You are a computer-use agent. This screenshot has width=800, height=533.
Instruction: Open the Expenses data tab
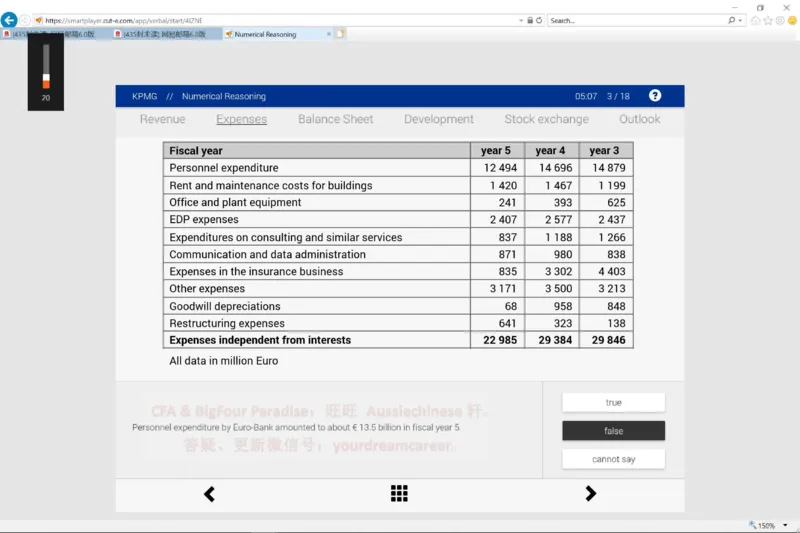pos(241,119)
